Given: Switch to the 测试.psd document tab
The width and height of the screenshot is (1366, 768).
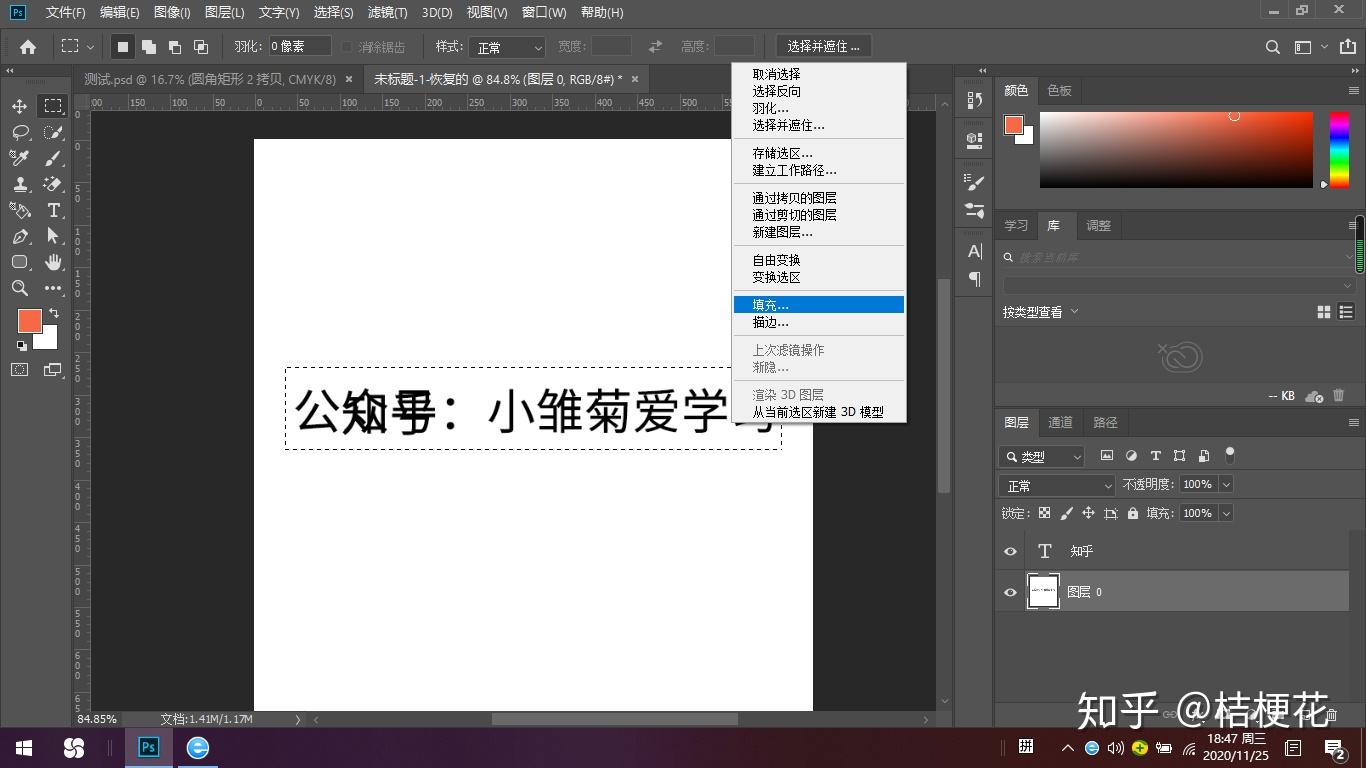Looking at the screenshot, I should point(219,79).
